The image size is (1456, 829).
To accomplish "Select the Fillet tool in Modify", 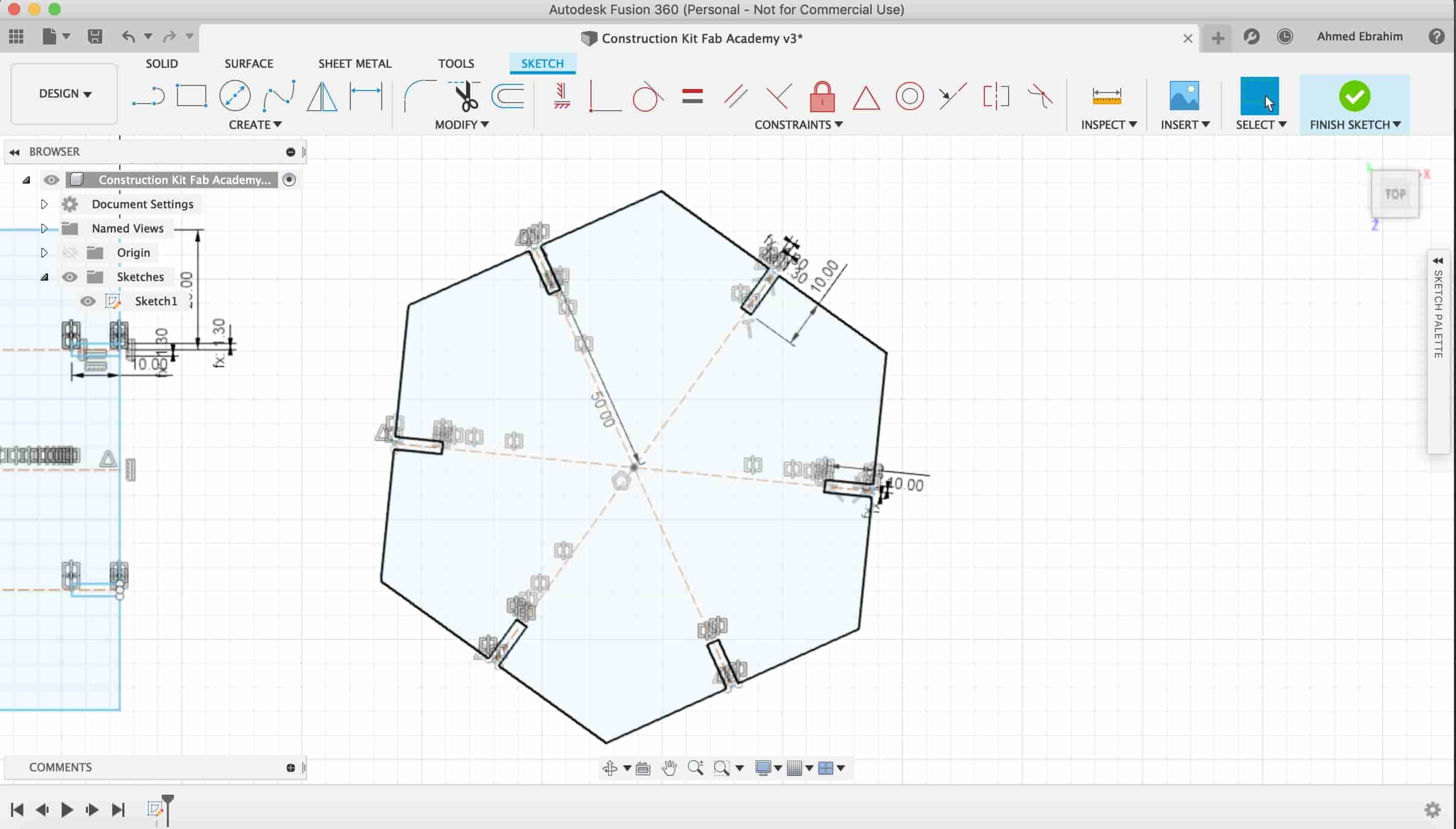I will pyautogui.click(x=420, y=96).
